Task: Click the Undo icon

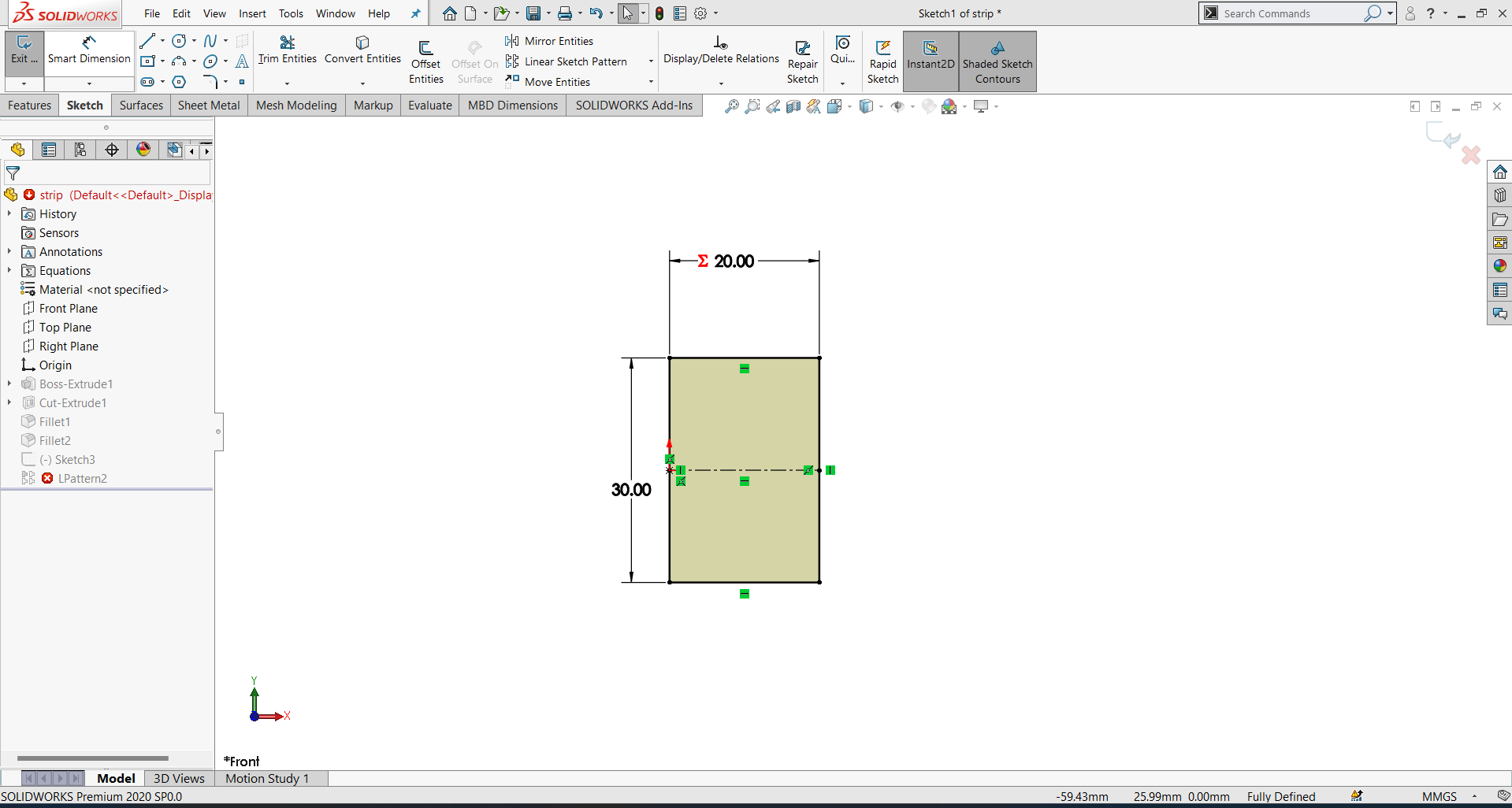Action: tap(596, 13)
